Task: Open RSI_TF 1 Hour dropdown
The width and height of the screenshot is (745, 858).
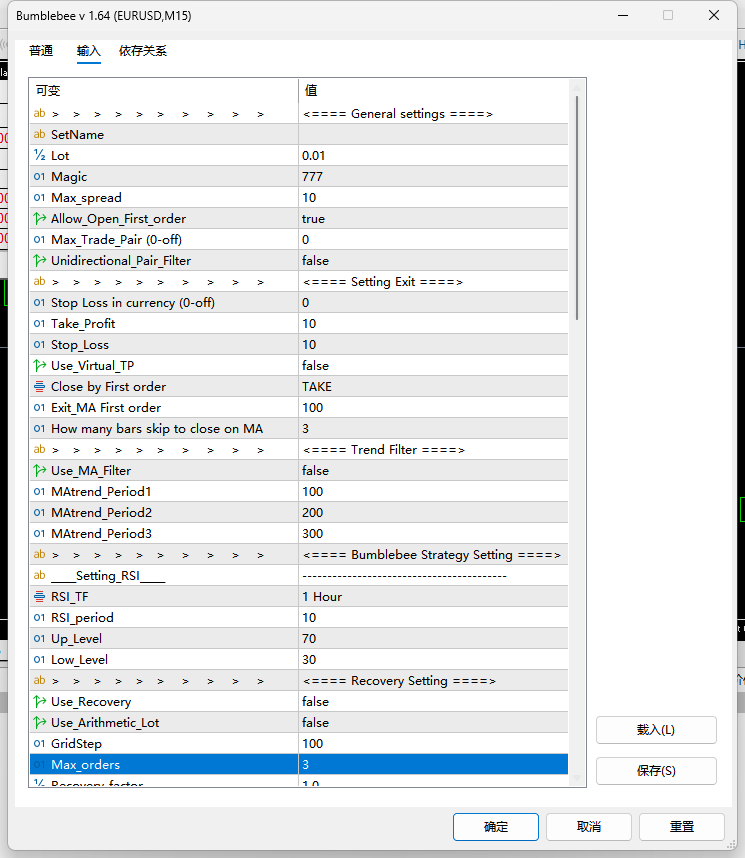Action: point(434,596)
